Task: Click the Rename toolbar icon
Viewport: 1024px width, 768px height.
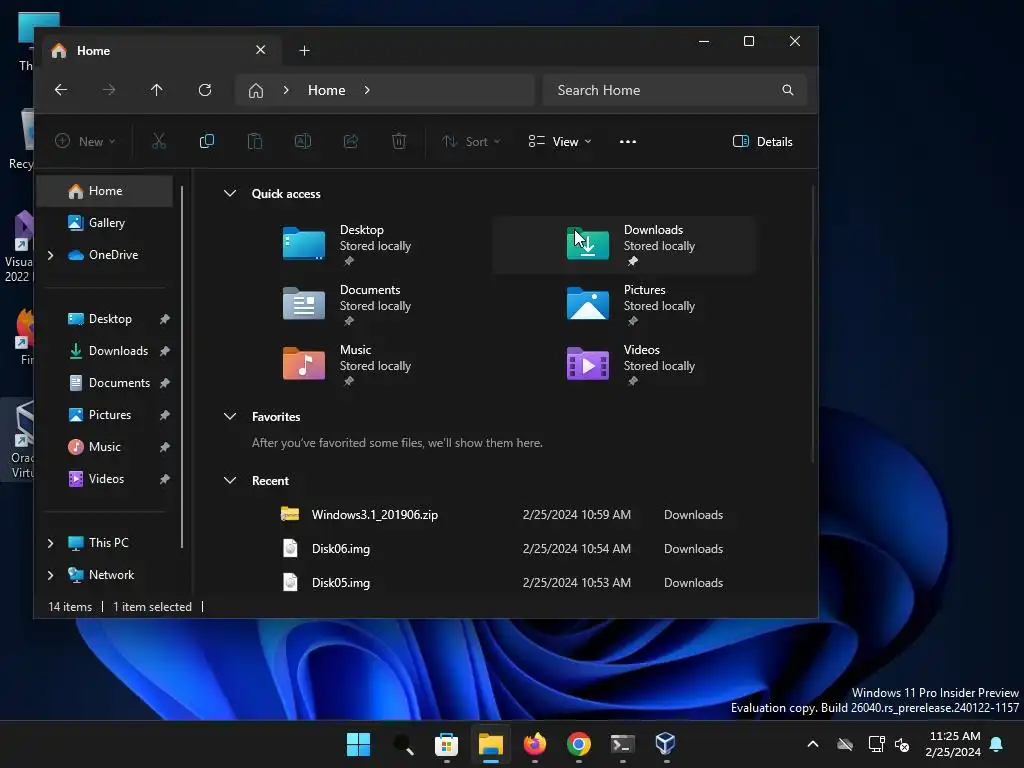Action: coord(303,141)
